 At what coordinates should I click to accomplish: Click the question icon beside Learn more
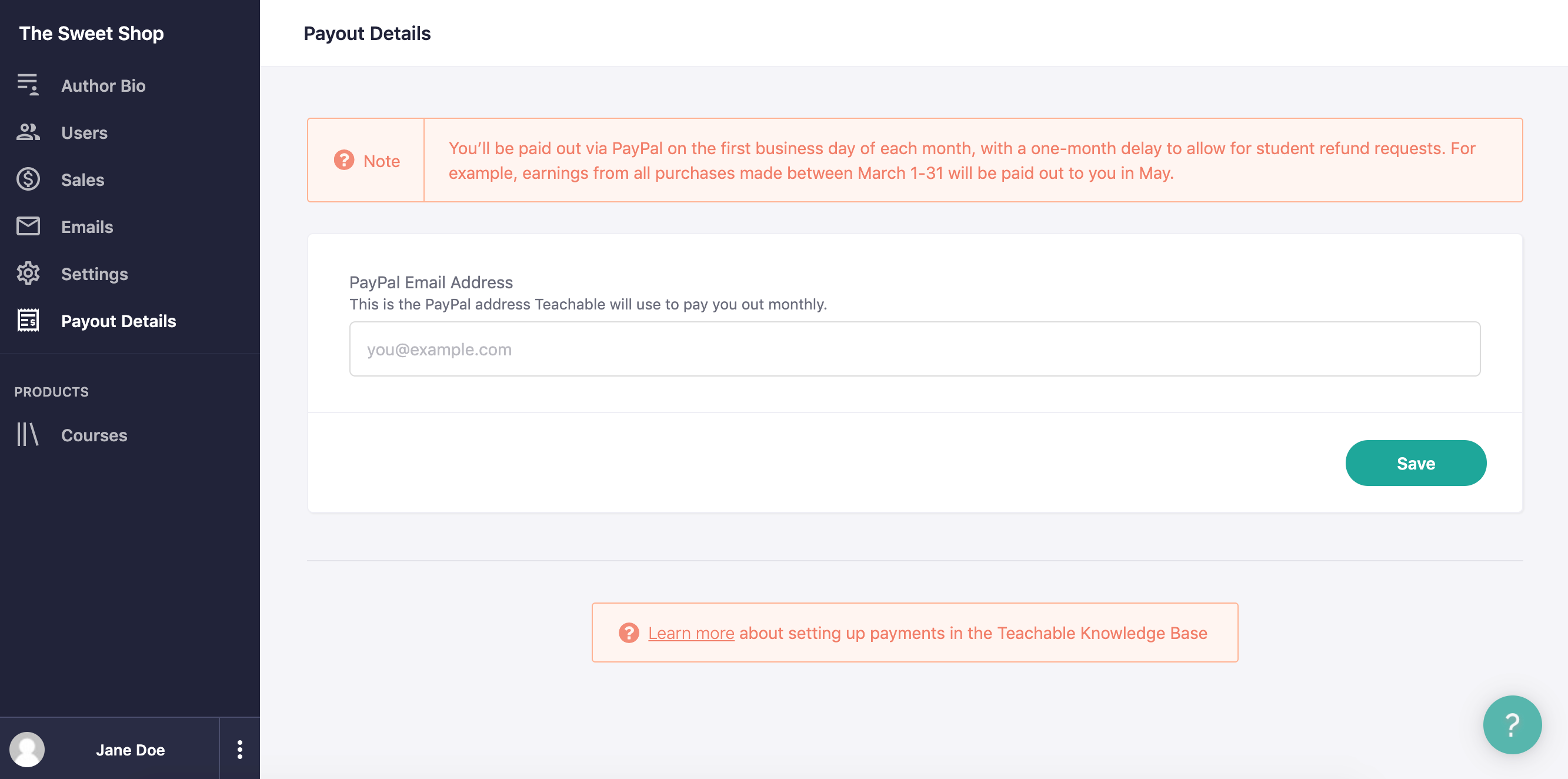point(629,633)
